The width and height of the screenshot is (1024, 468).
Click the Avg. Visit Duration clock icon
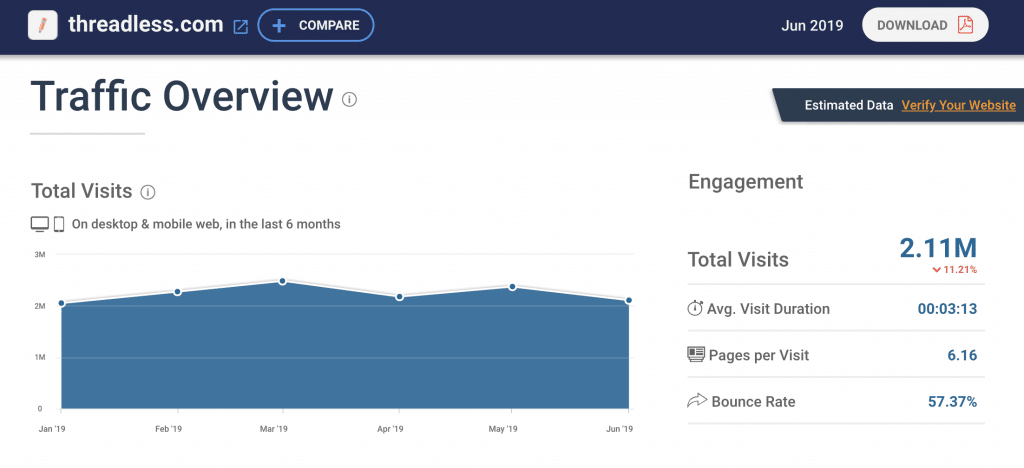695,309
